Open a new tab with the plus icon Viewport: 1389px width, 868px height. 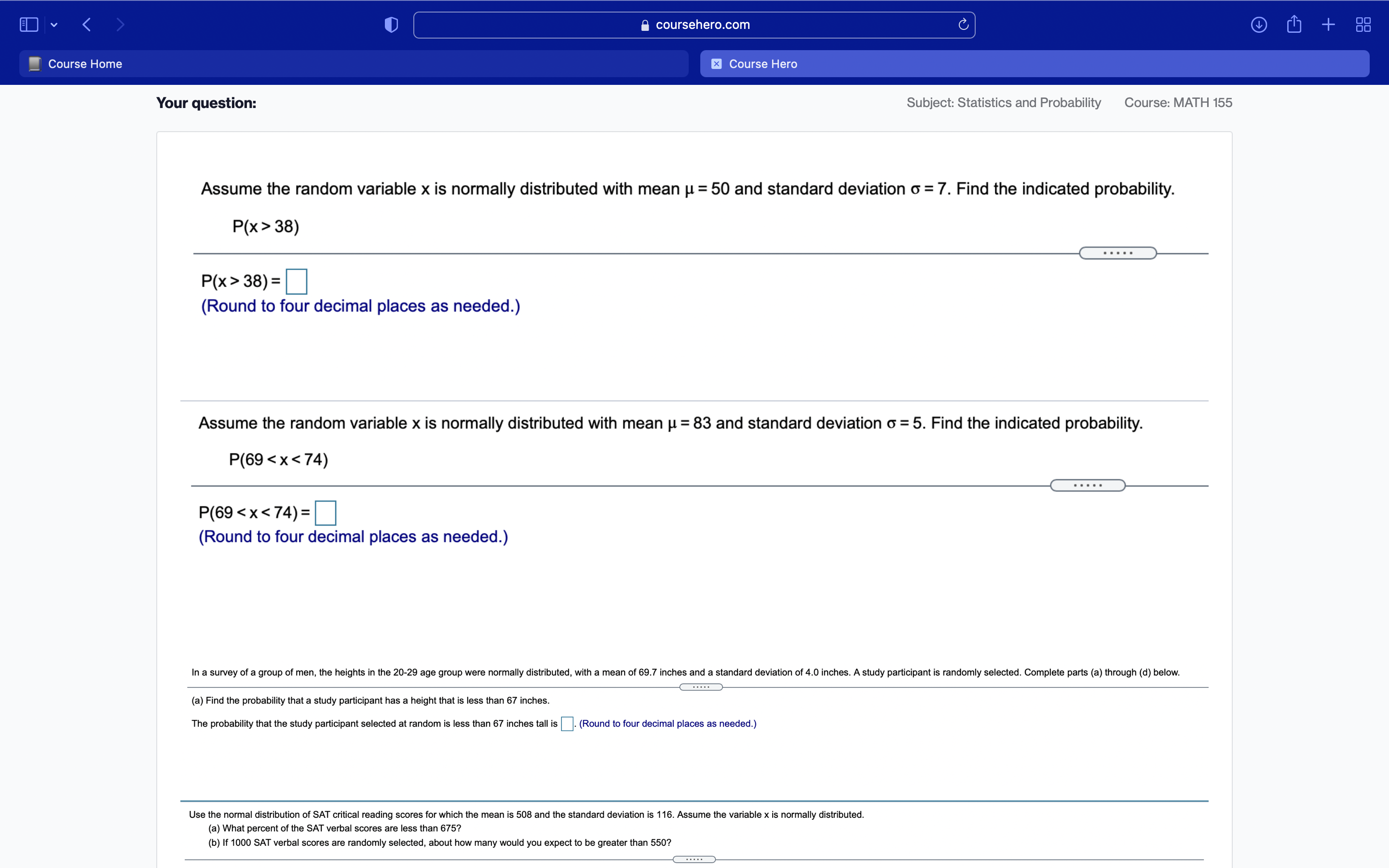click(x=1328, y=24)
